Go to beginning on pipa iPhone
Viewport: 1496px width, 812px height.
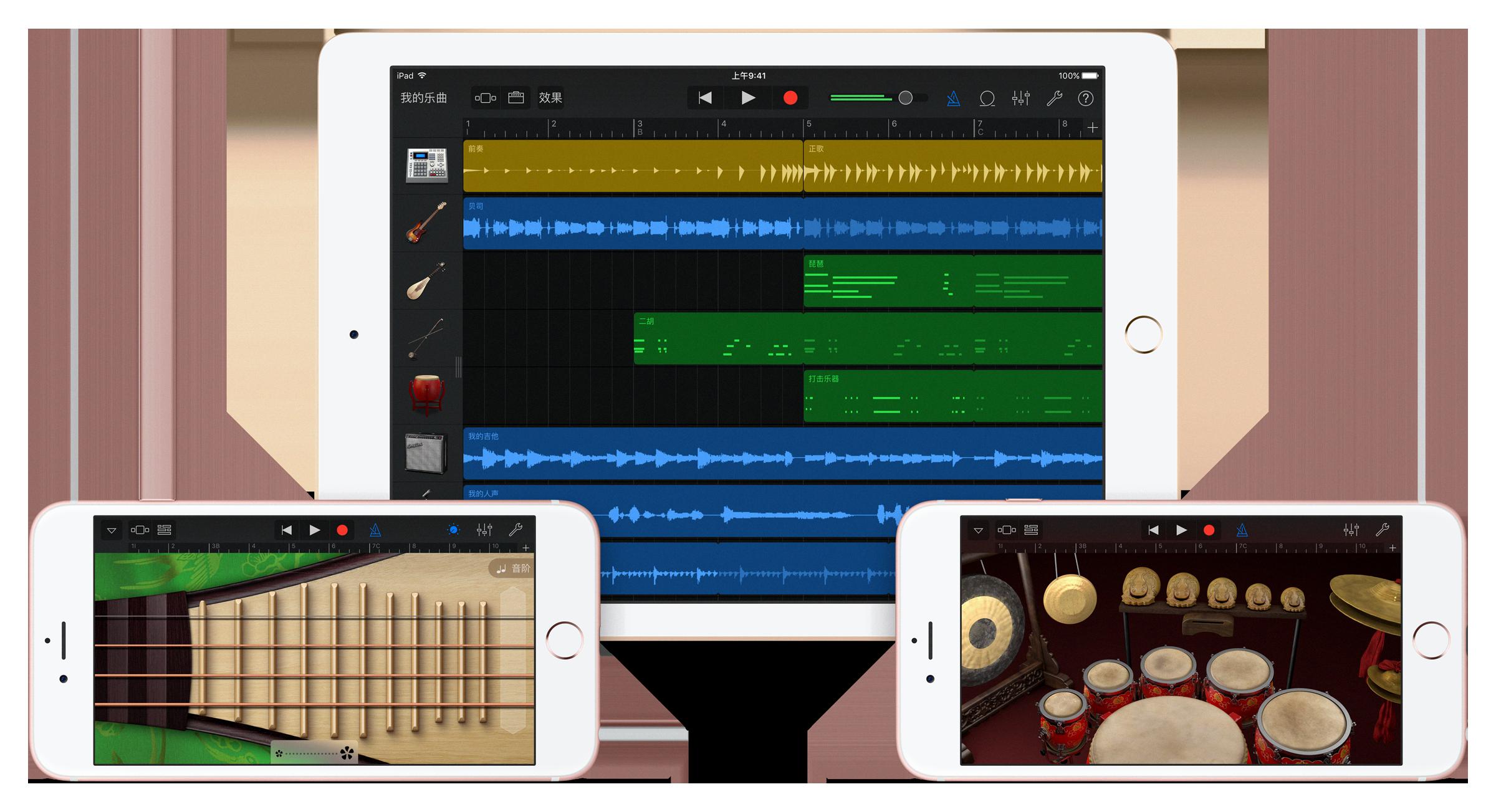pos(287,530)
